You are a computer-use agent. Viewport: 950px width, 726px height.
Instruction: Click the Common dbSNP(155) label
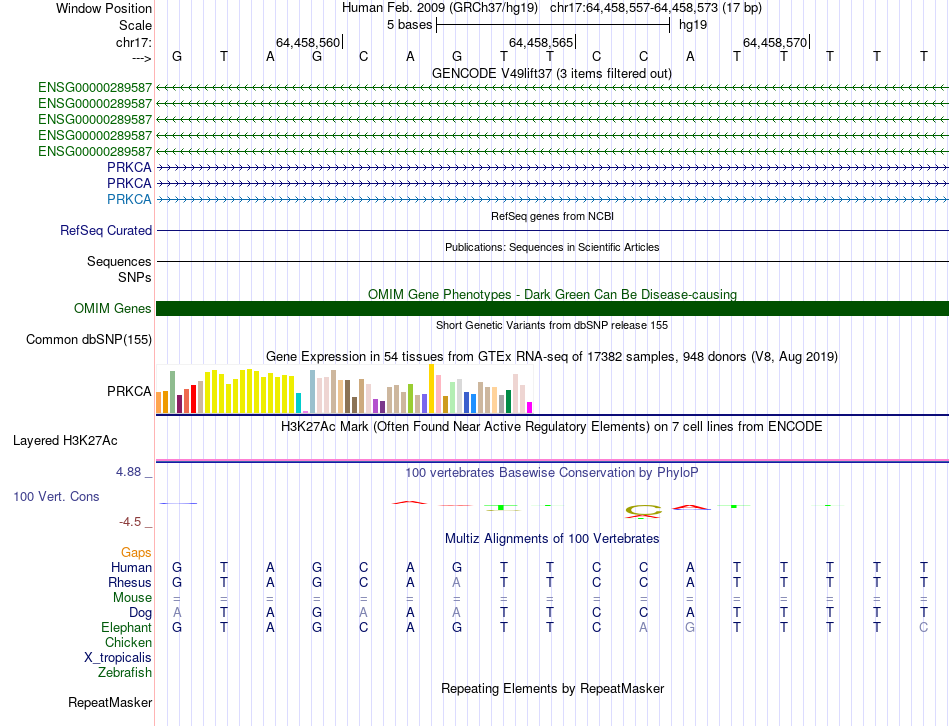(88, 339)
